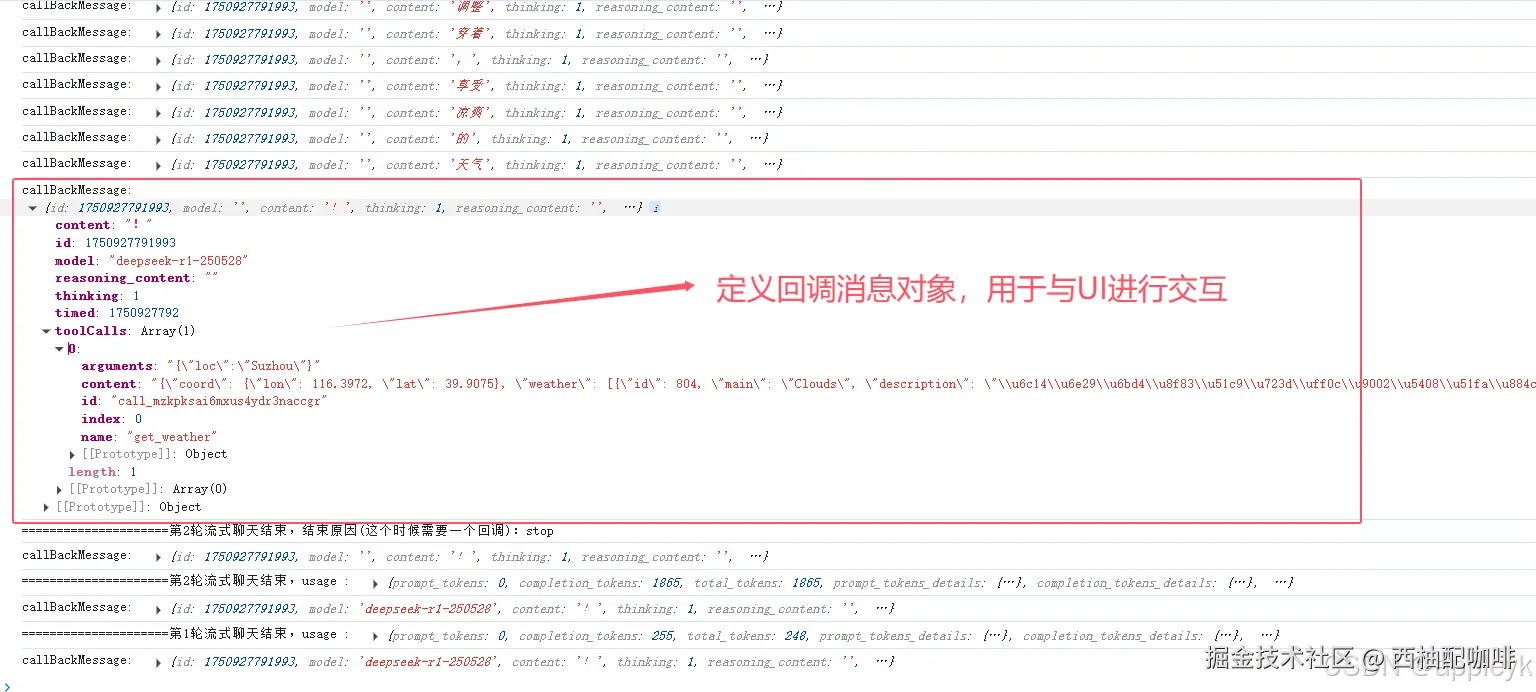
Task: Select the get_weather name value in the tool call
Action: (172, 436)
